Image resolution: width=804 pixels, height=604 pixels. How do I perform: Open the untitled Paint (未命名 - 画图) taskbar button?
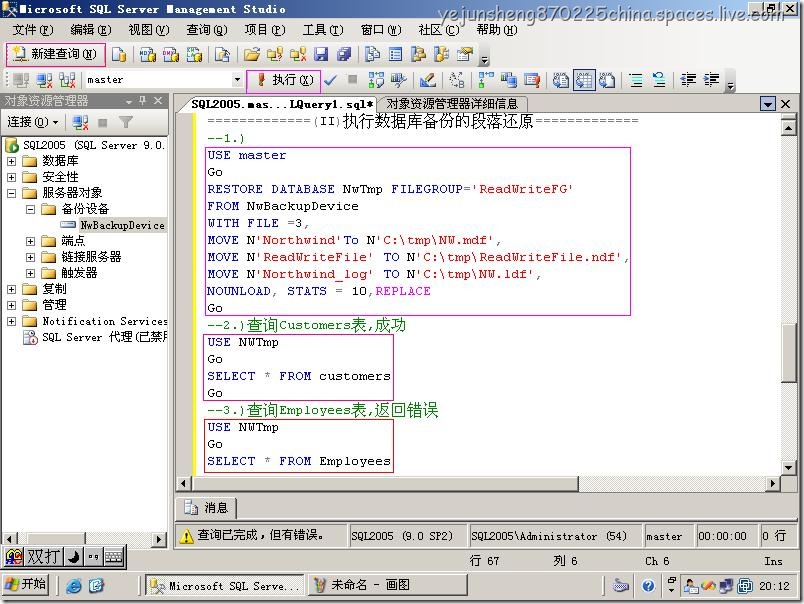point(387,585)
